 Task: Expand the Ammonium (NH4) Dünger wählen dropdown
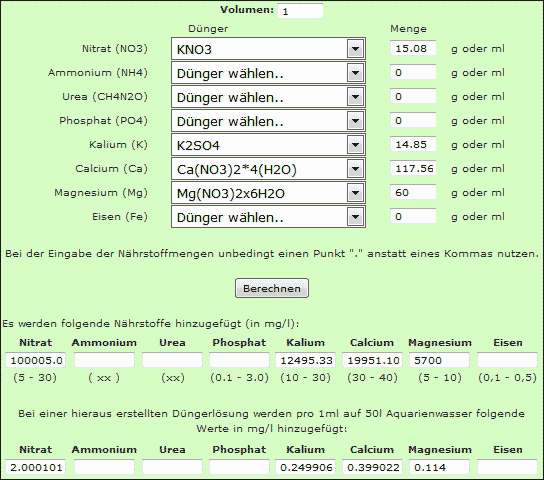click(268, 73)
